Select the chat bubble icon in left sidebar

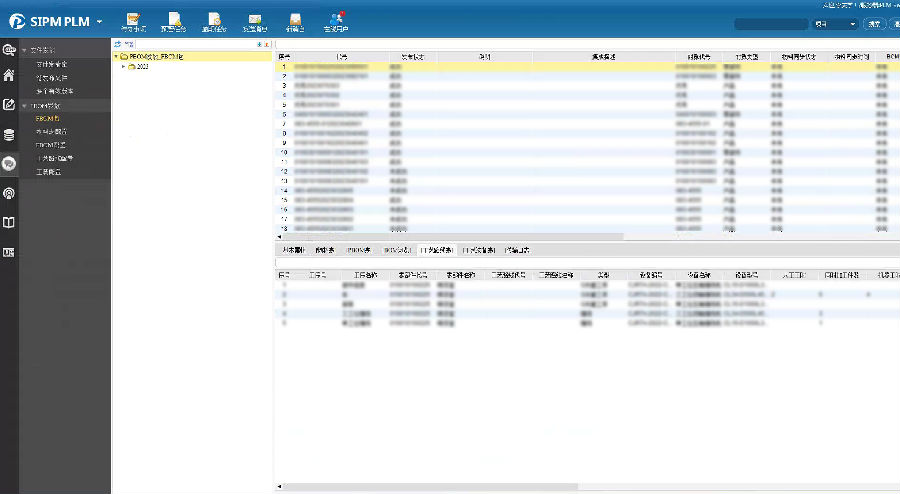pyautogui.click(x=9, y=164)
